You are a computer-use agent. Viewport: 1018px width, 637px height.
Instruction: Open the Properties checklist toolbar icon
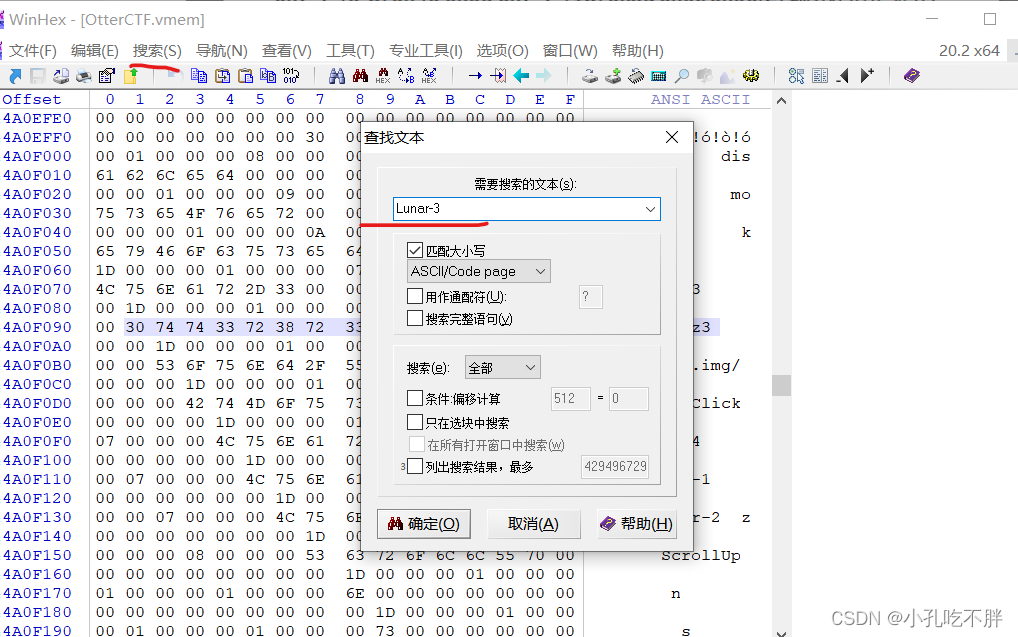pos(106,76)
